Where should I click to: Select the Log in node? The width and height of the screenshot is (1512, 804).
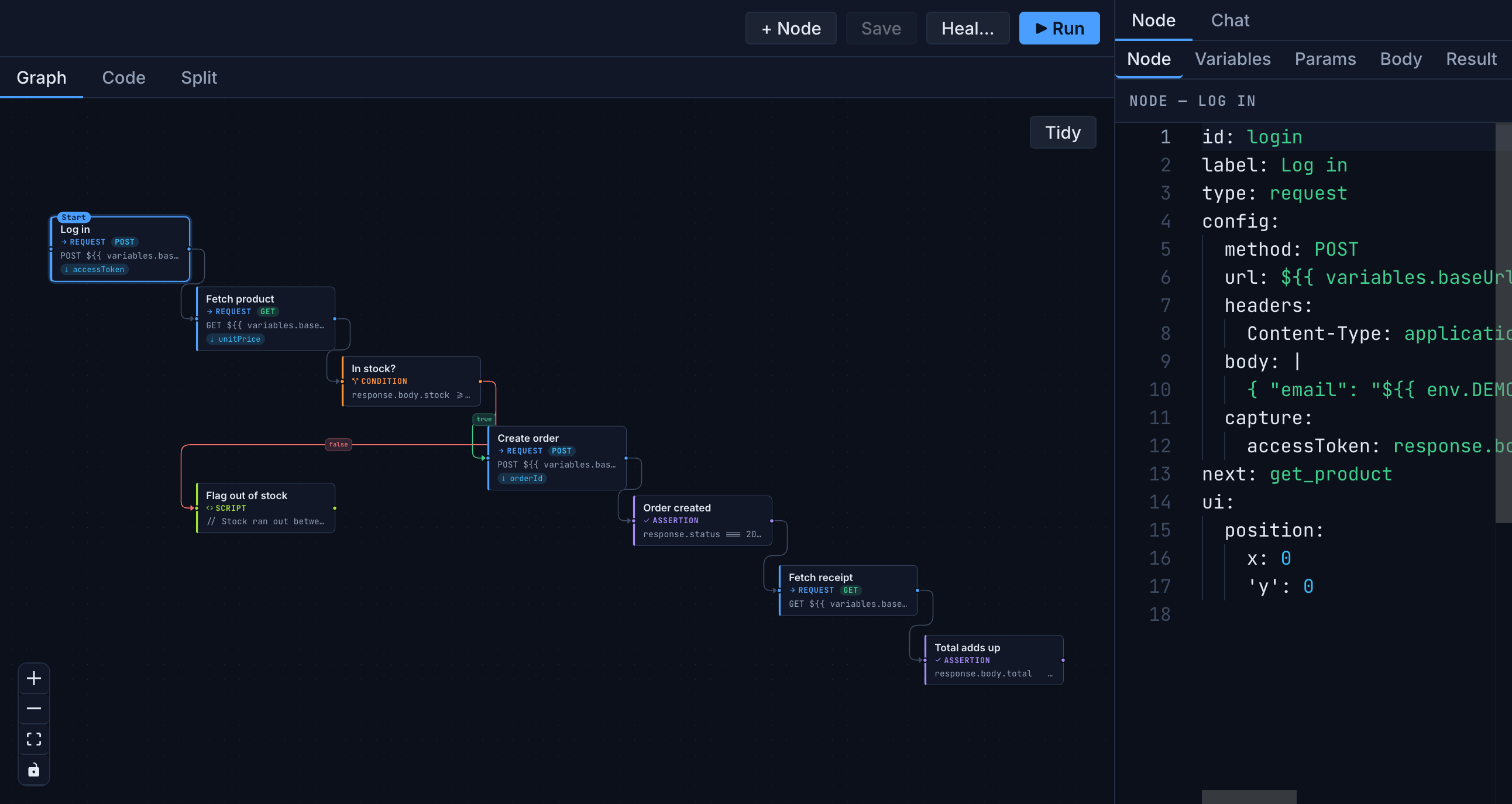point(121,249)
